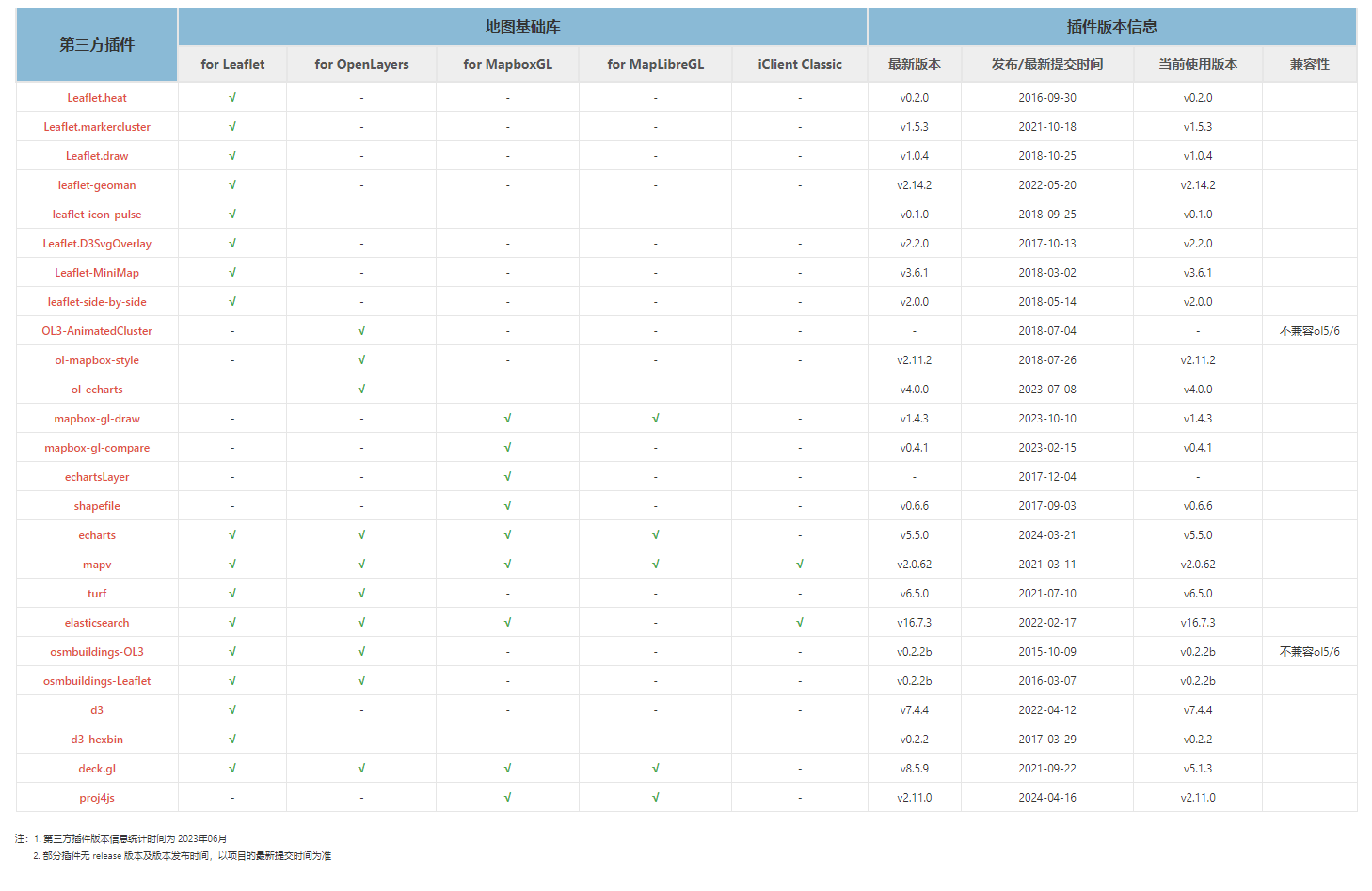The width and height of the screenshot is (1372, 891).
Task: Click the for MapboxGL column header
Action: click(508, 64)
